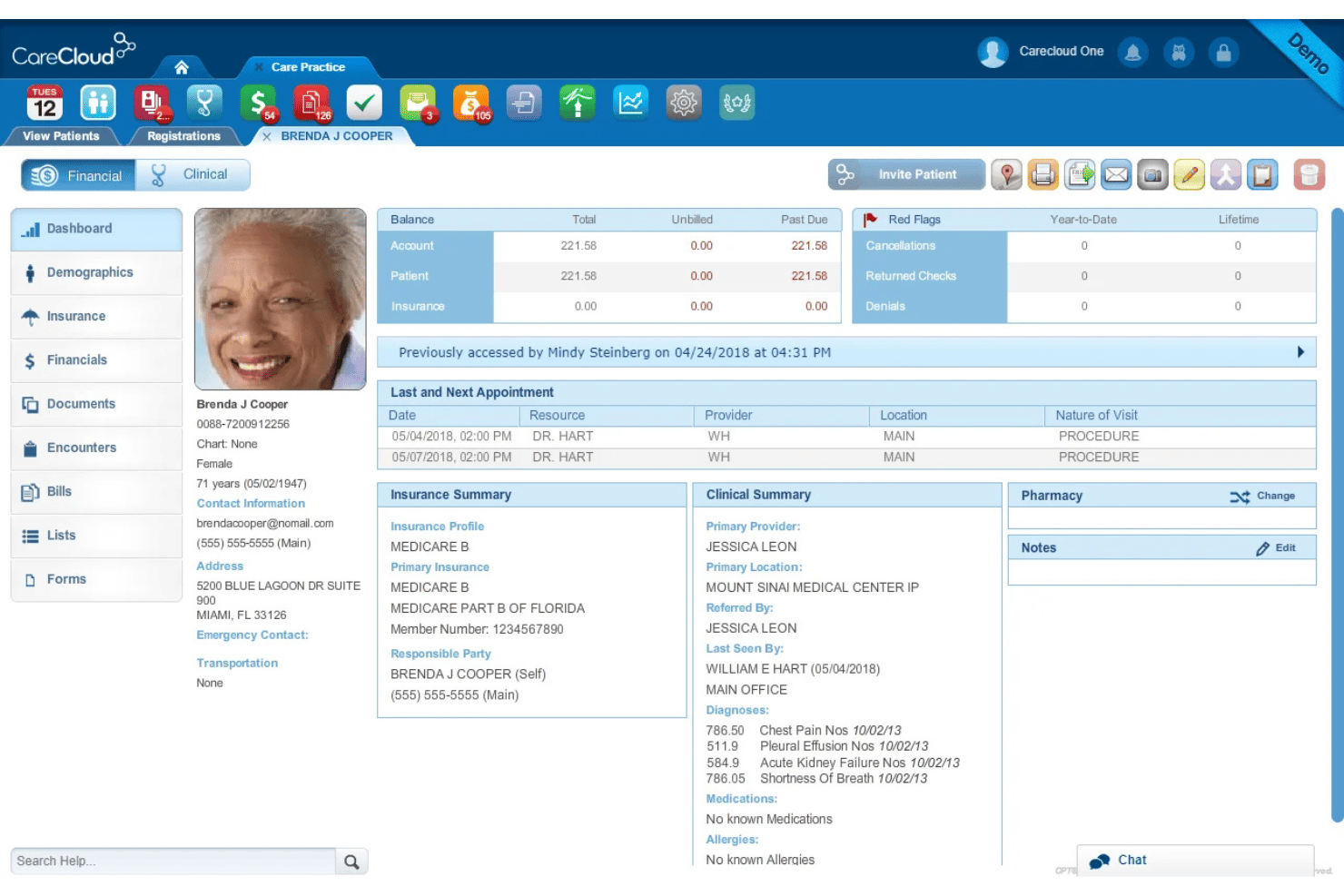Send email using the envelope toolbar icon
Screen dimensions: 1344x896
(x=1116, y=174)
